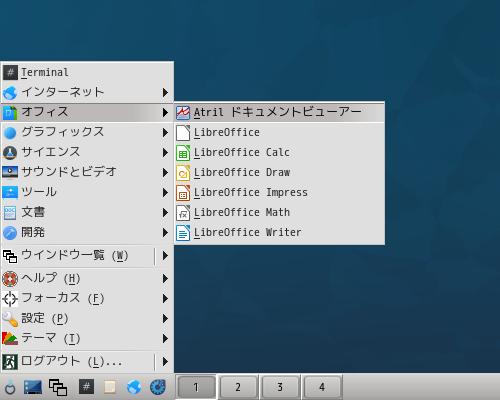Click the Graphics (グラフィックス) sphere icon

tap(10, 132)
